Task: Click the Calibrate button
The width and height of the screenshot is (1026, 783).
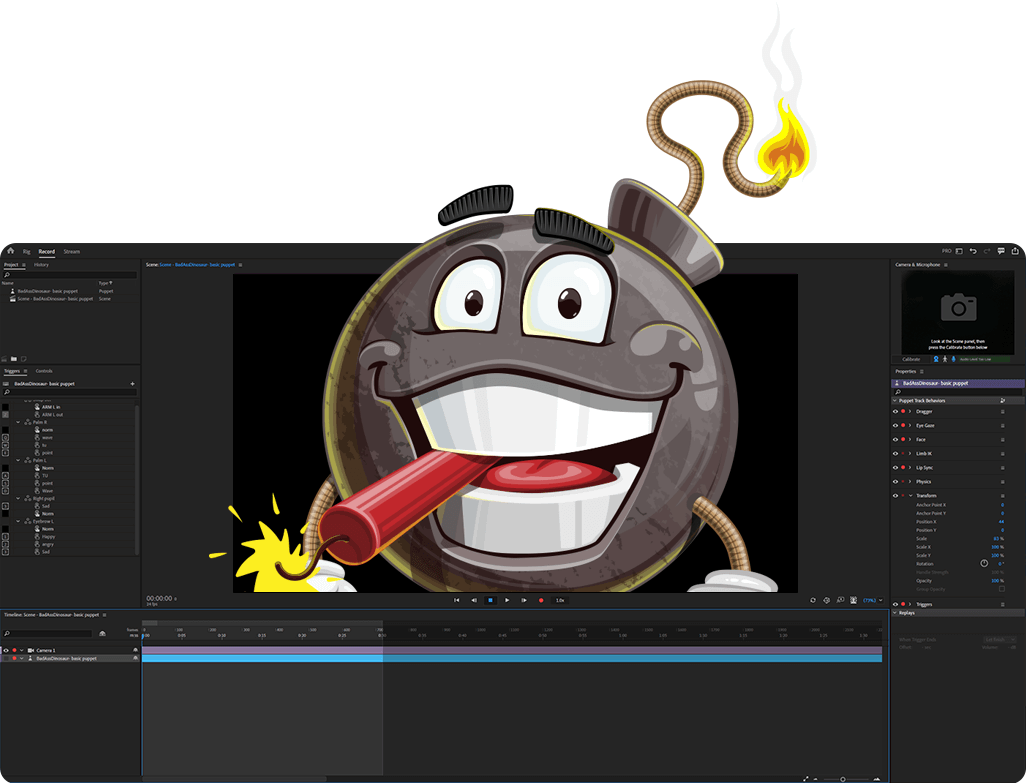Action: click(x=911, y=359)
